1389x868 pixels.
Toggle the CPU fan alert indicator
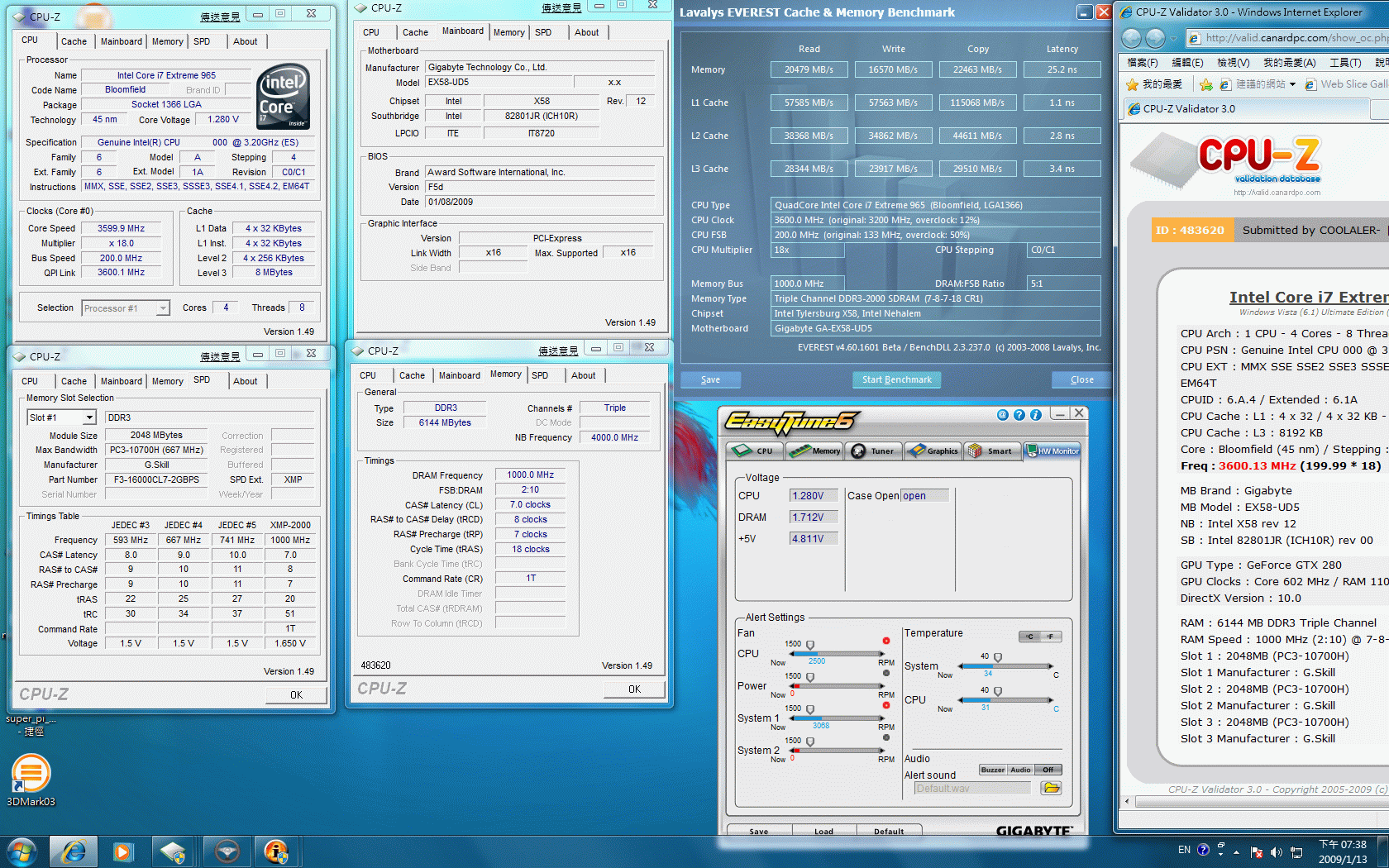coord(885,641)
